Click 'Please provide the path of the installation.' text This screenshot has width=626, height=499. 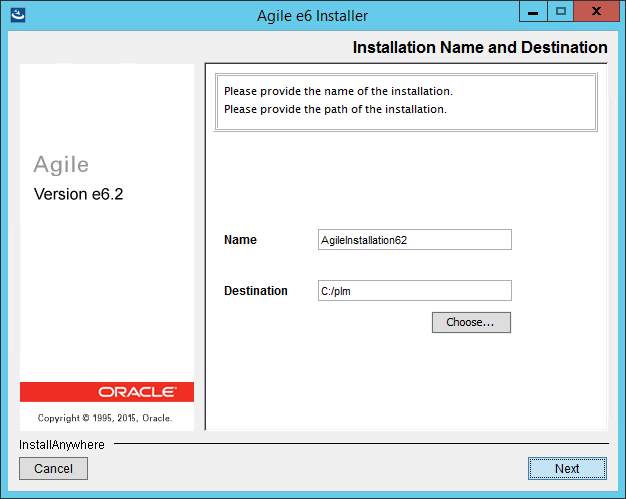pos(335,109)
